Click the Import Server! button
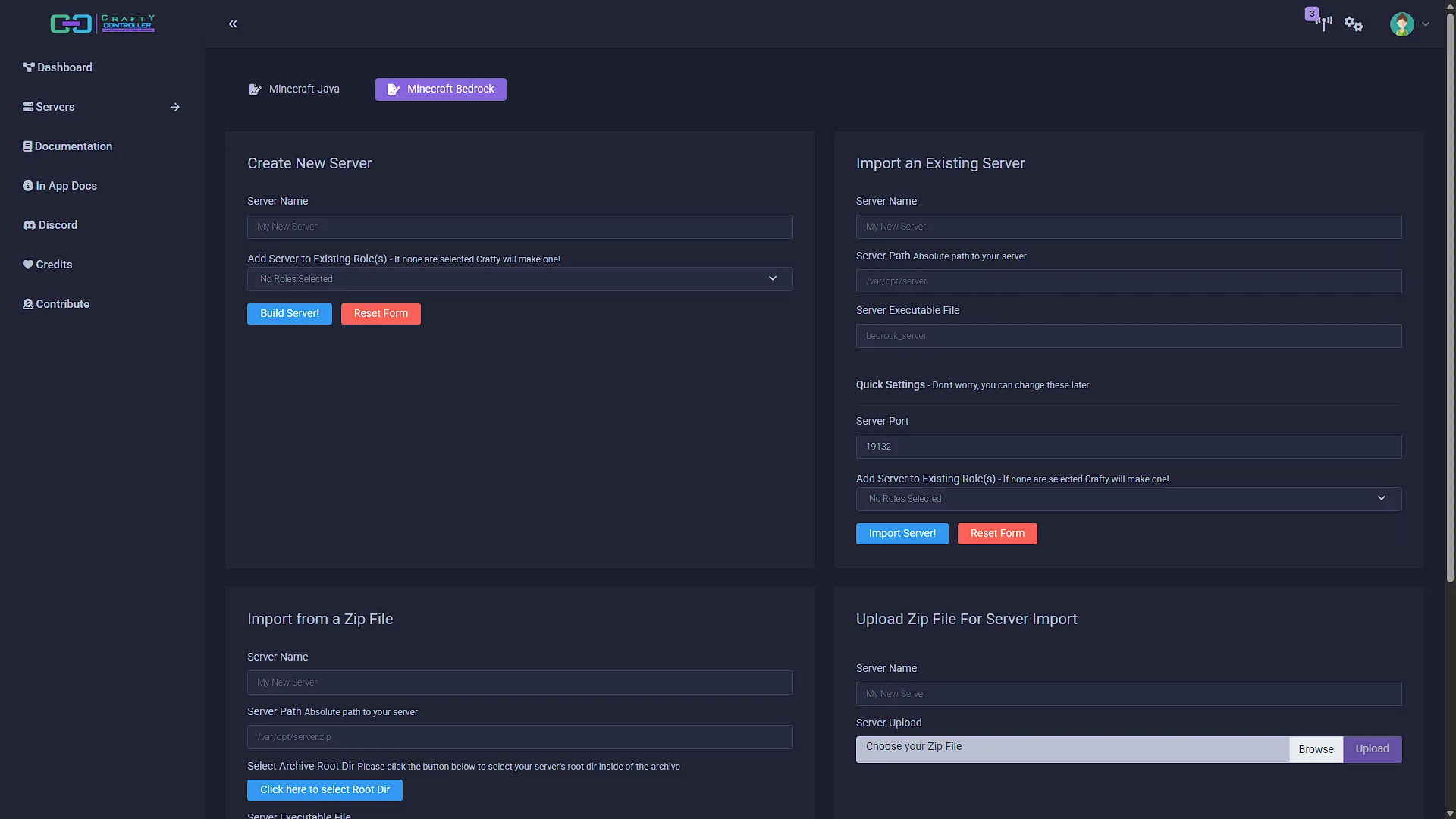Image resolution: width=1456 pixels, height=819 pixels. [x=902, y=534]
